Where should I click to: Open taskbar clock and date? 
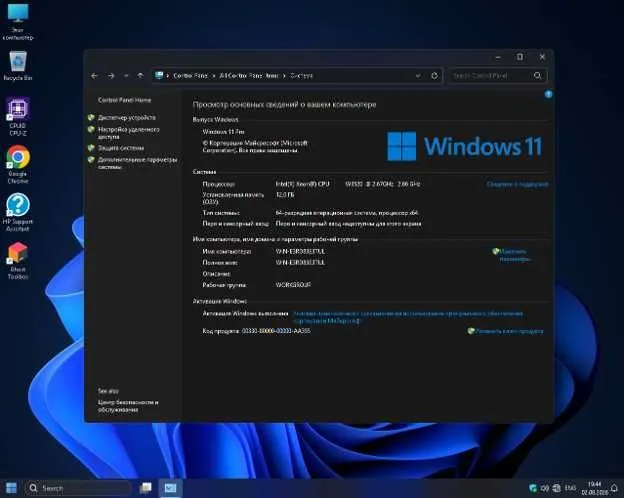(x=595, y=488)
